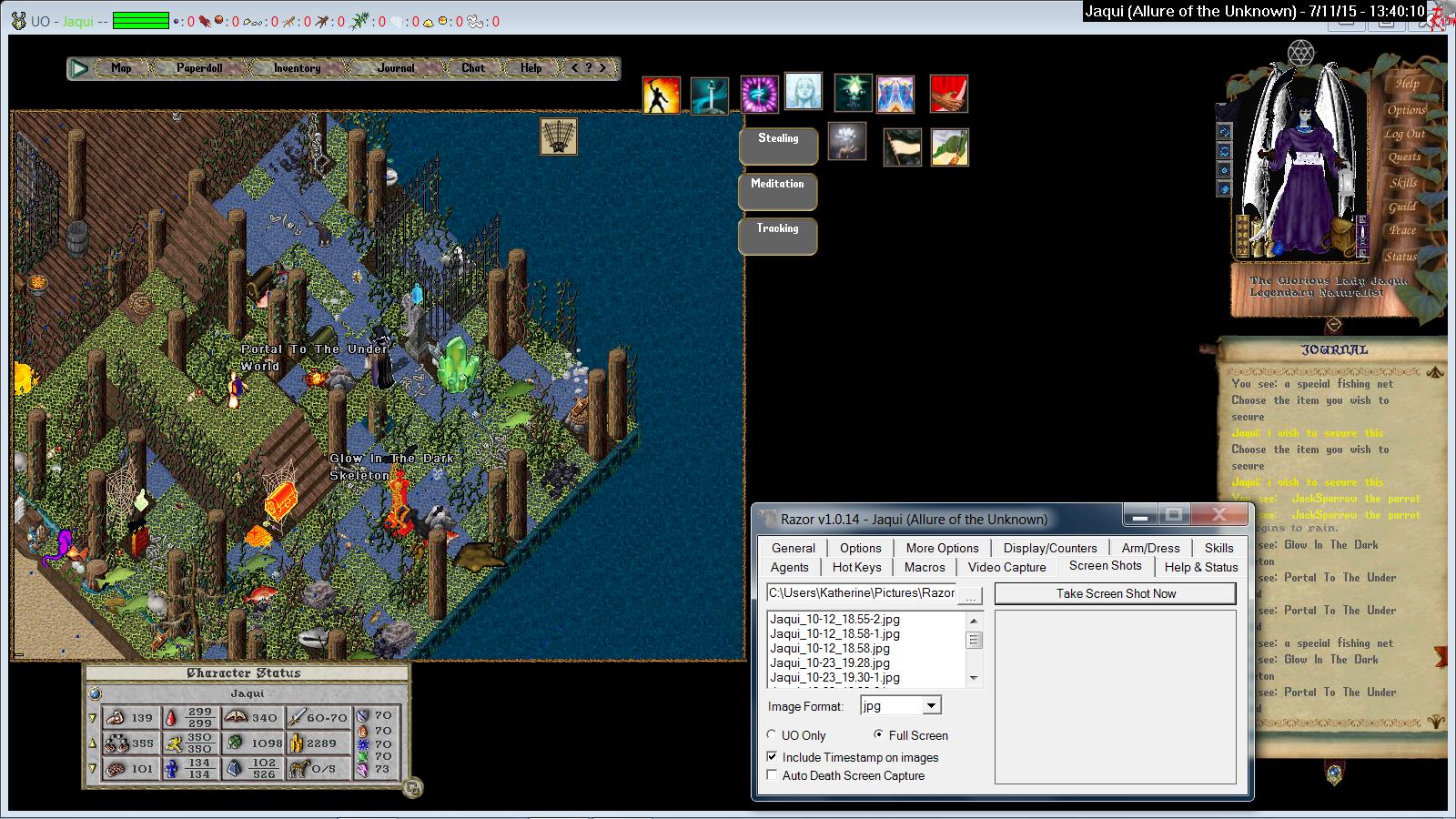Click the green crystal in the game view
The image size is (1456, 819).
pyautogui.click(x=458, y=364)
